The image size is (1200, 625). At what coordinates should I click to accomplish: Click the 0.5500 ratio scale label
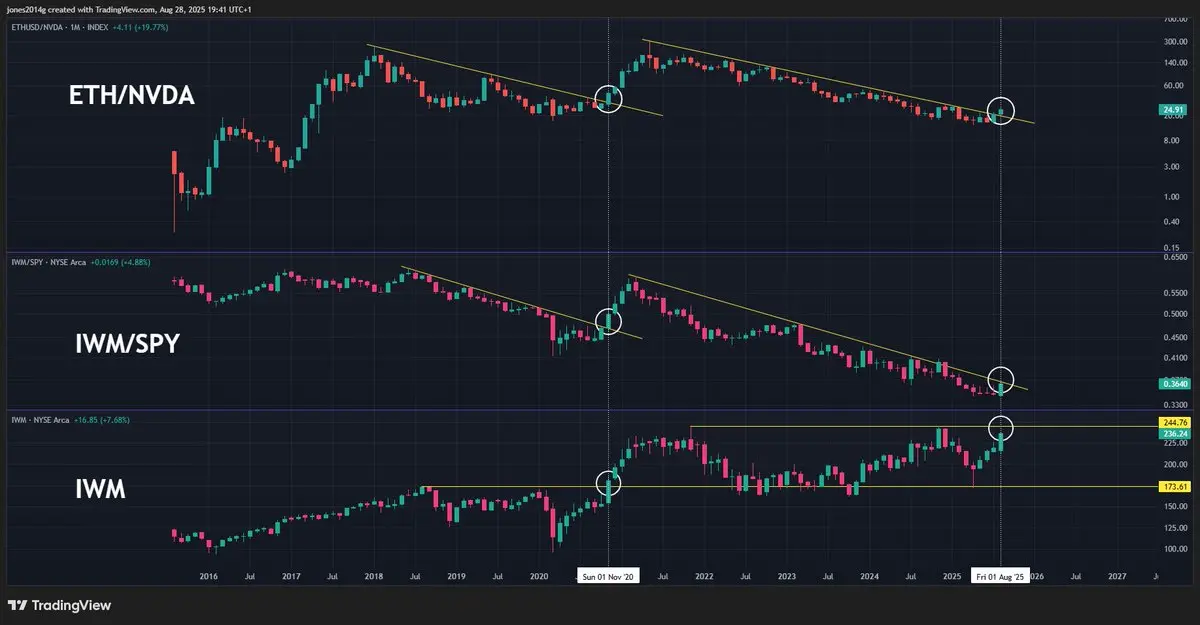pos(1174,293)
